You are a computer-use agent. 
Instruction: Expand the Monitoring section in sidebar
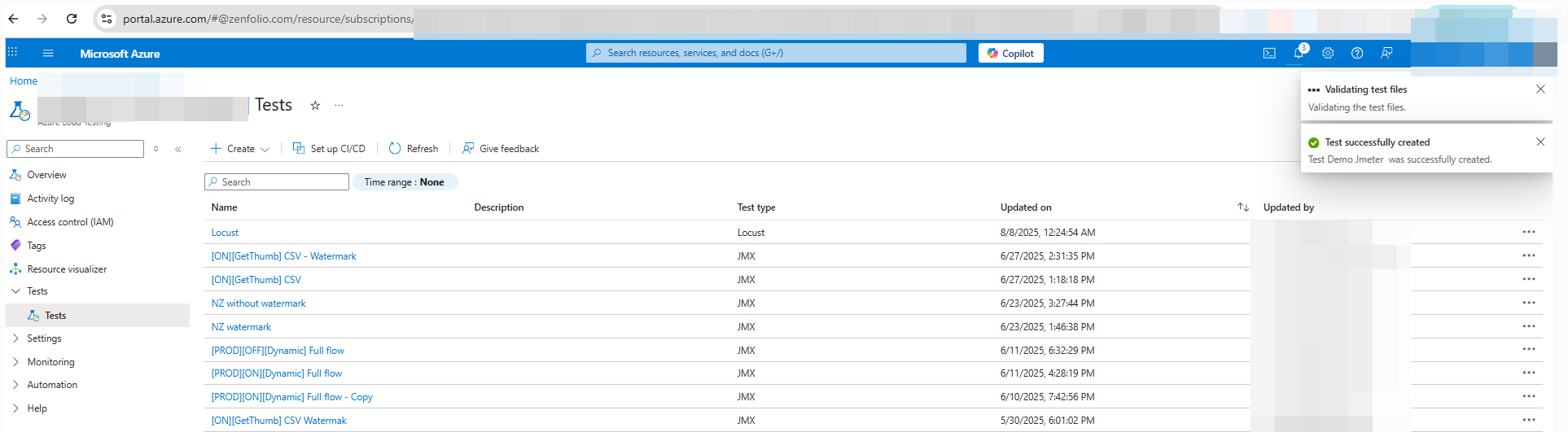click(50, 362)
